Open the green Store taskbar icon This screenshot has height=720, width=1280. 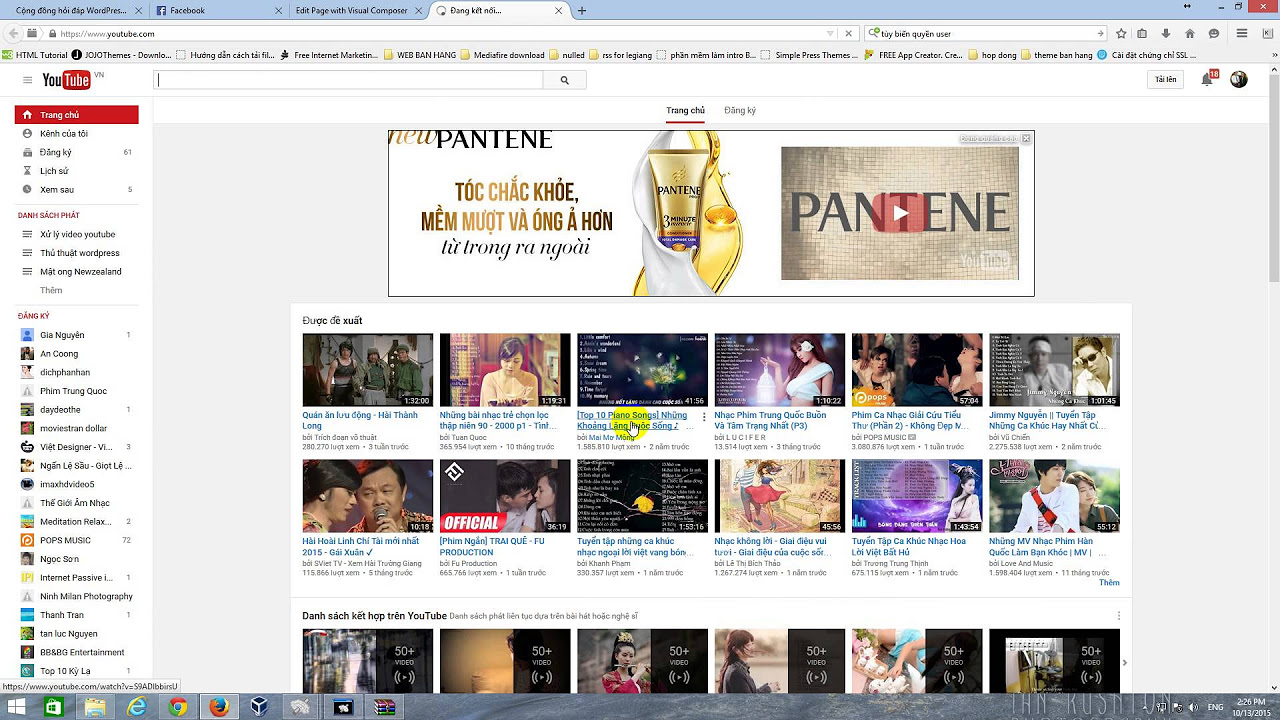54,707
